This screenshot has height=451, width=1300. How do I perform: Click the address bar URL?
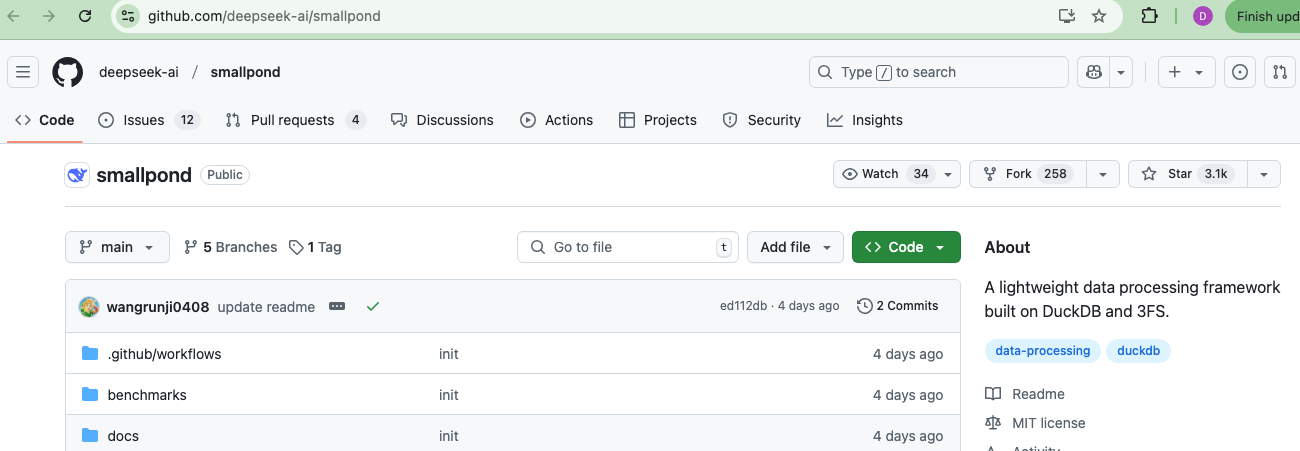click(x=264, y=16)
